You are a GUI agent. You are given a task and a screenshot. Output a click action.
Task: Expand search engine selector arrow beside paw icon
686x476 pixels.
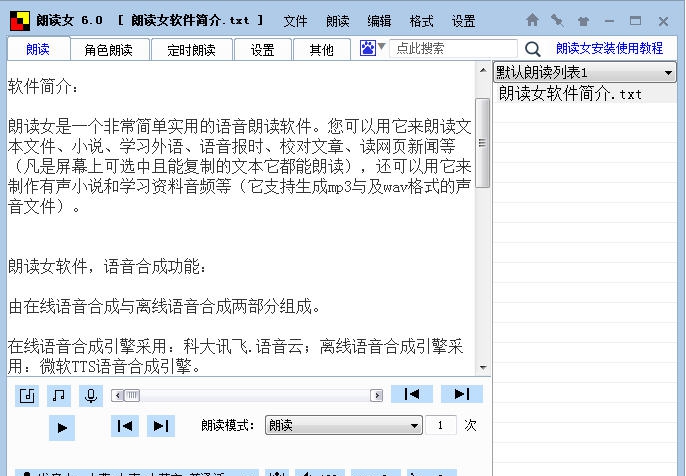pyautogui.click(x=382, y=46)
